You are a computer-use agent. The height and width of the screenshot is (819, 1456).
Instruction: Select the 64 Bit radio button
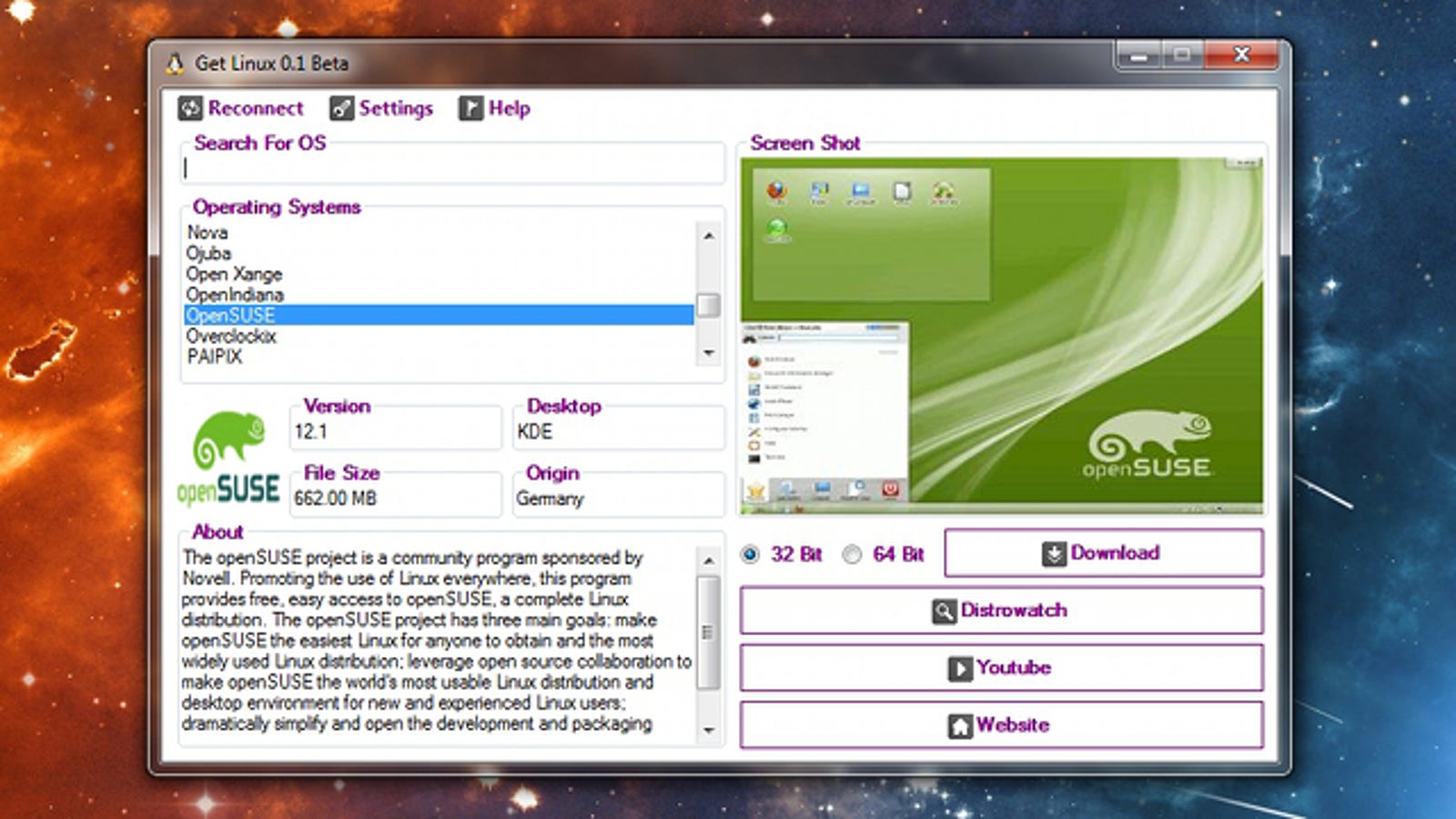(852, 554)
